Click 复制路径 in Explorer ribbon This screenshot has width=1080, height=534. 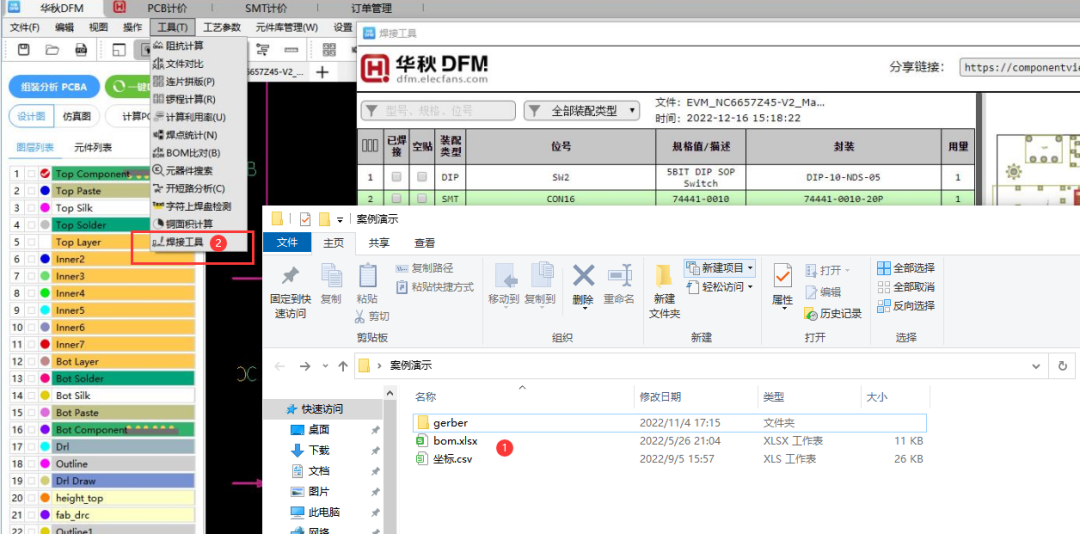tap(425, 268)
